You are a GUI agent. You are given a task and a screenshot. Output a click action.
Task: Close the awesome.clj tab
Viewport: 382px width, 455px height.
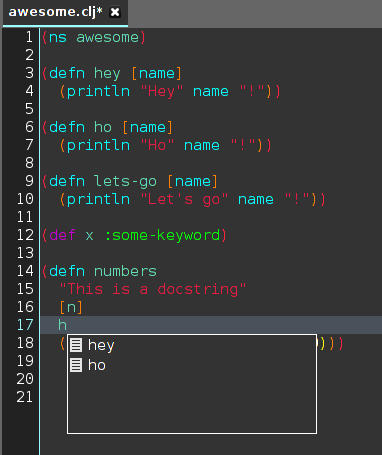point(115,12)
